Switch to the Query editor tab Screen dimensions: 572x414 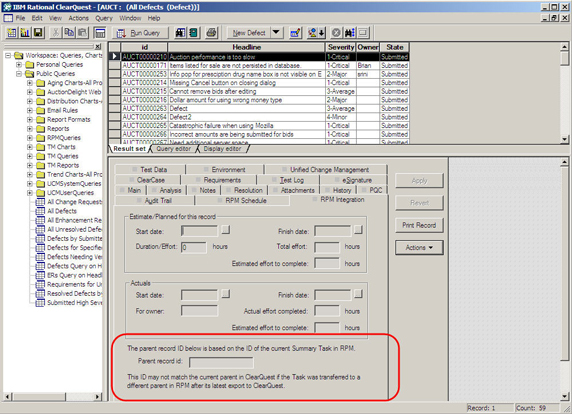[x=174, y=149]
